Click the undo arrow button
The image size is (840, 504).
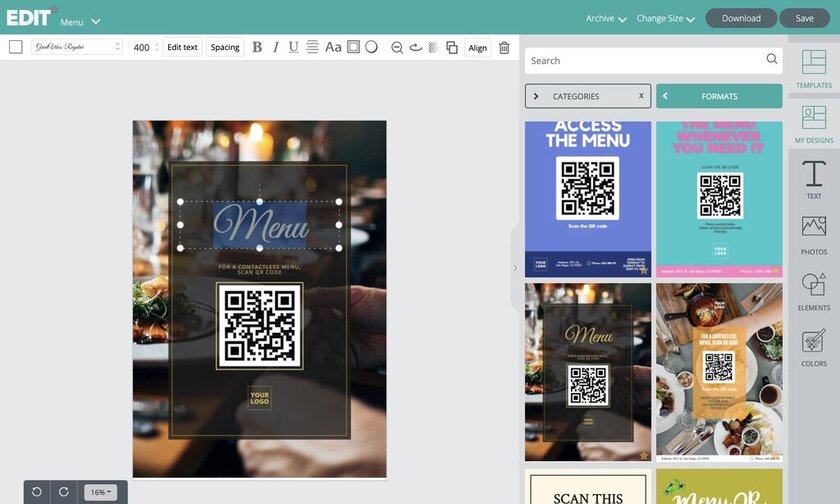pyautogui.click(x=36, y=492)
